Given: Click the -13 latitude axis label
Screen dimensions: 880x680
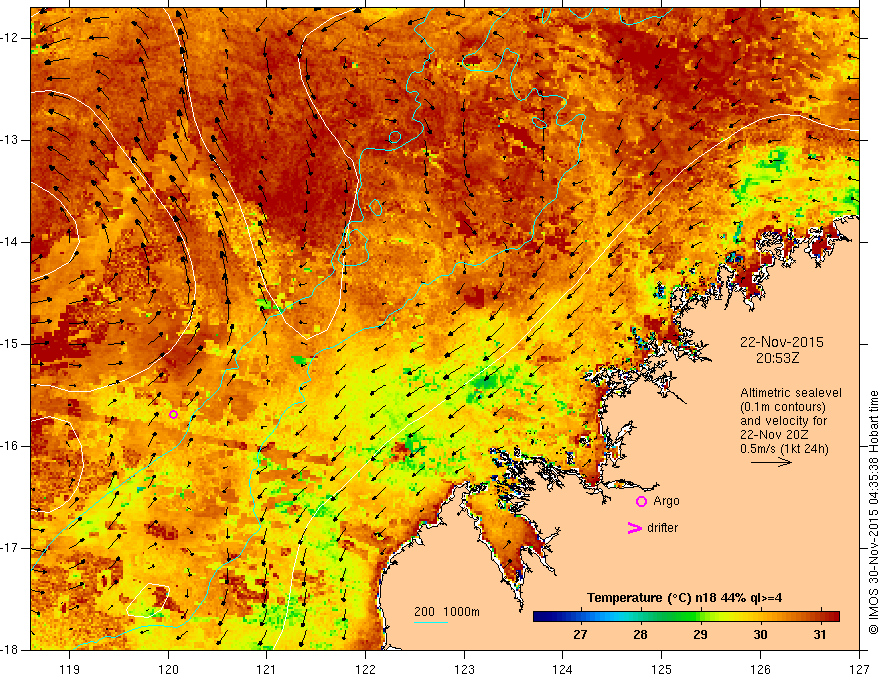Looking at the screenshot, I should click(10, 140).
